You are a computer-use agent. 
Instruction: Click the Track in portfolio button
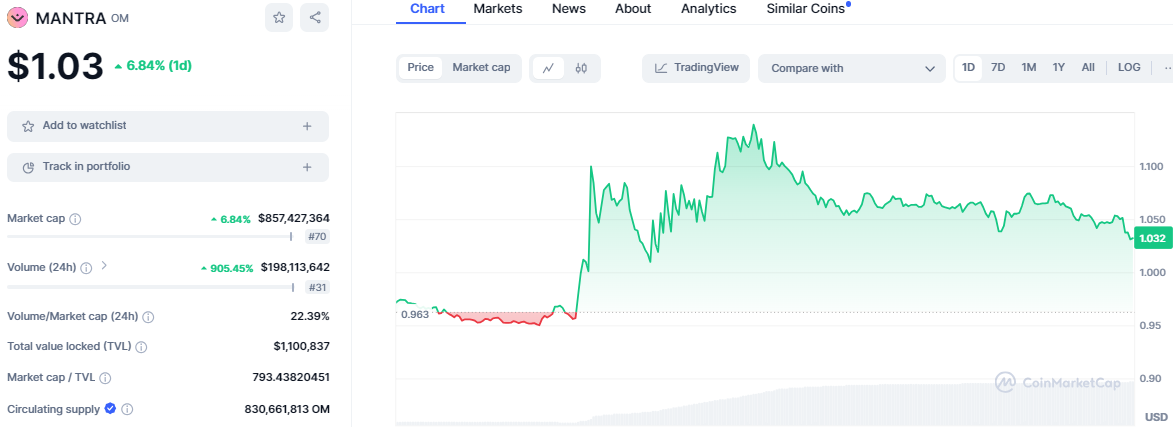pos(168,168)
